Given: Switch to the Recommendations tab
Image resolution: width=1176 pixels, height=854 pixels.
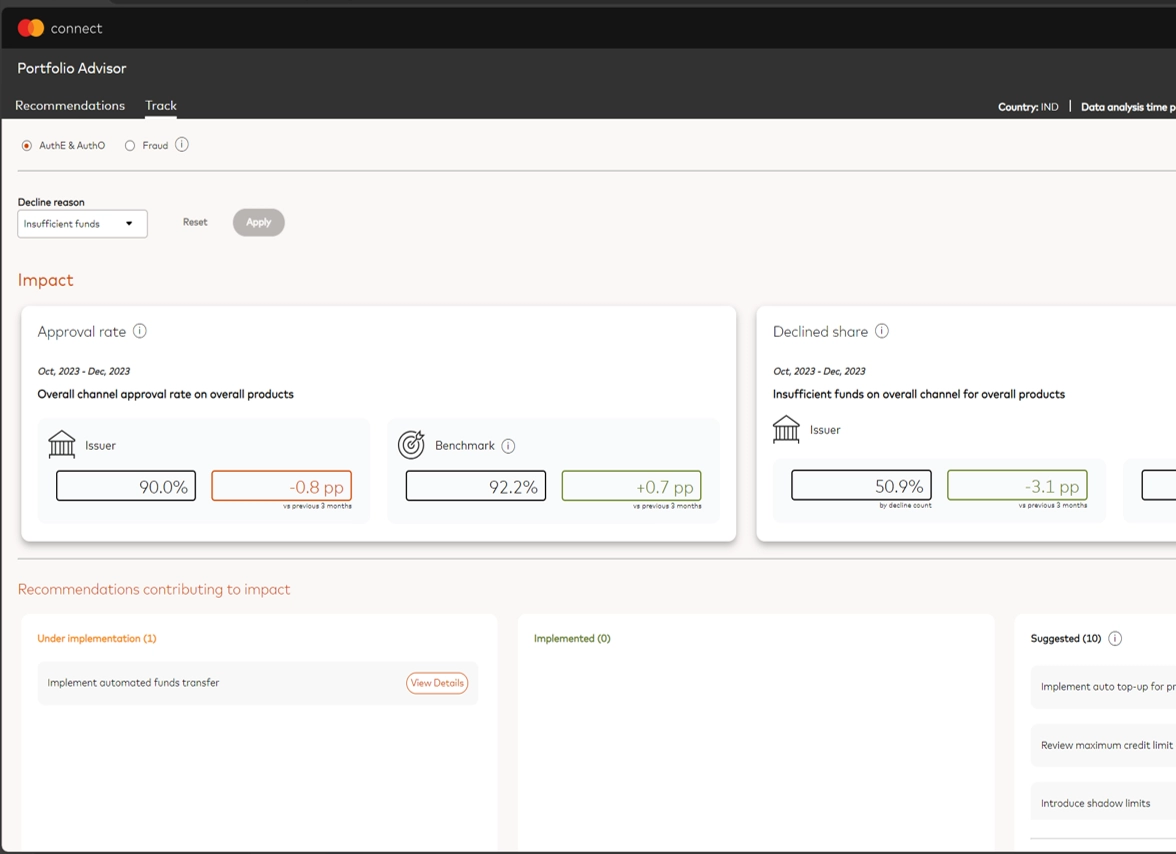Looking at the screenshot, I should coord(70,105).
